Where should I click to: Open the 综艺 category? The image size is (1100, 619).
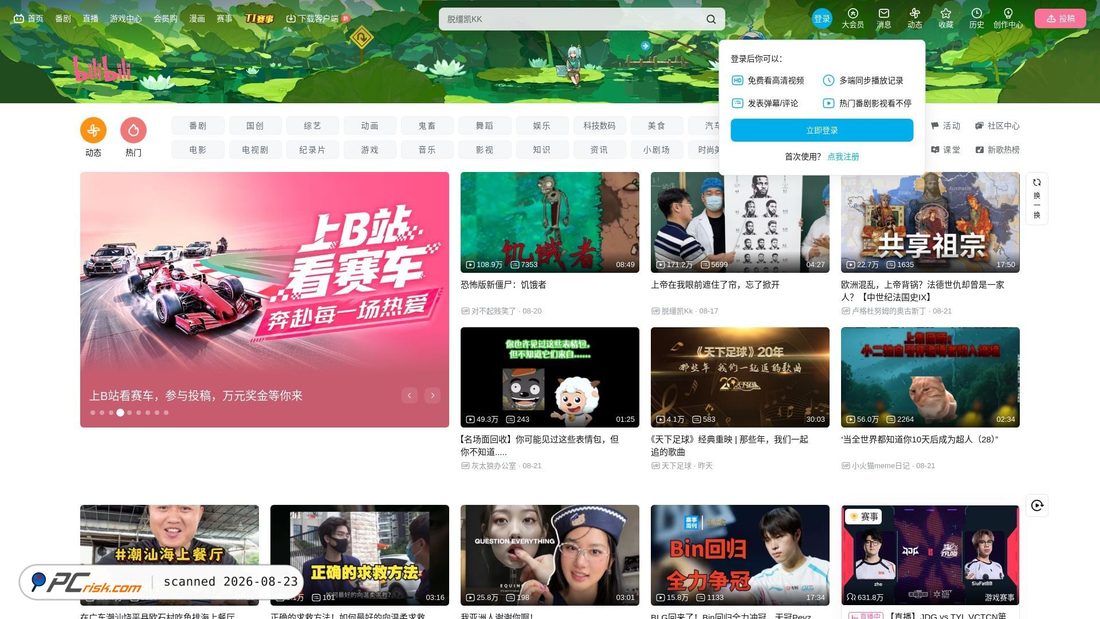coord(312,126)
